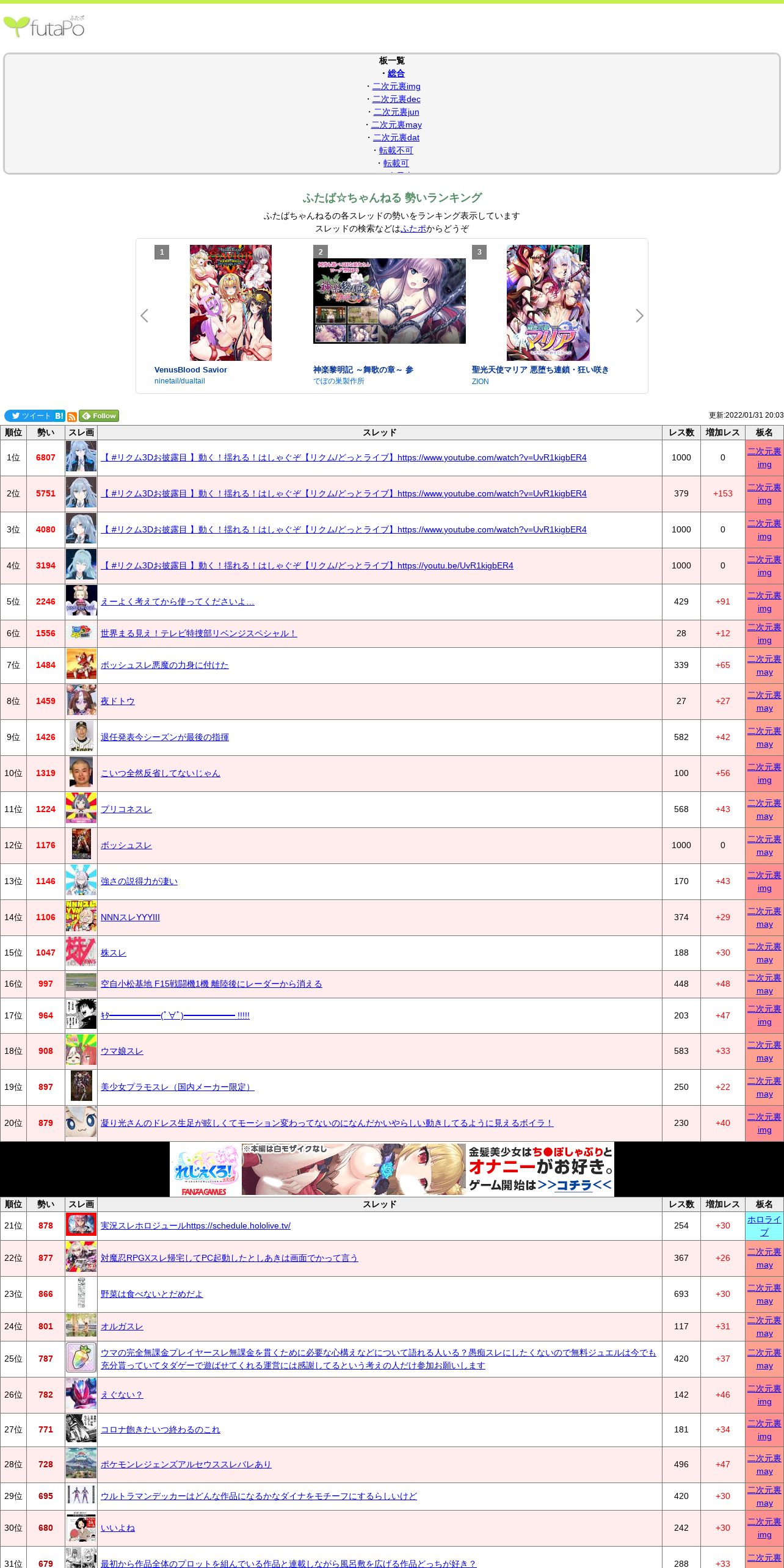Open thread 美少女プラモスレ（国内メーカー限定）
Screen dimensions: 784x1568
pyautogui.click(x=178, y=1087)
